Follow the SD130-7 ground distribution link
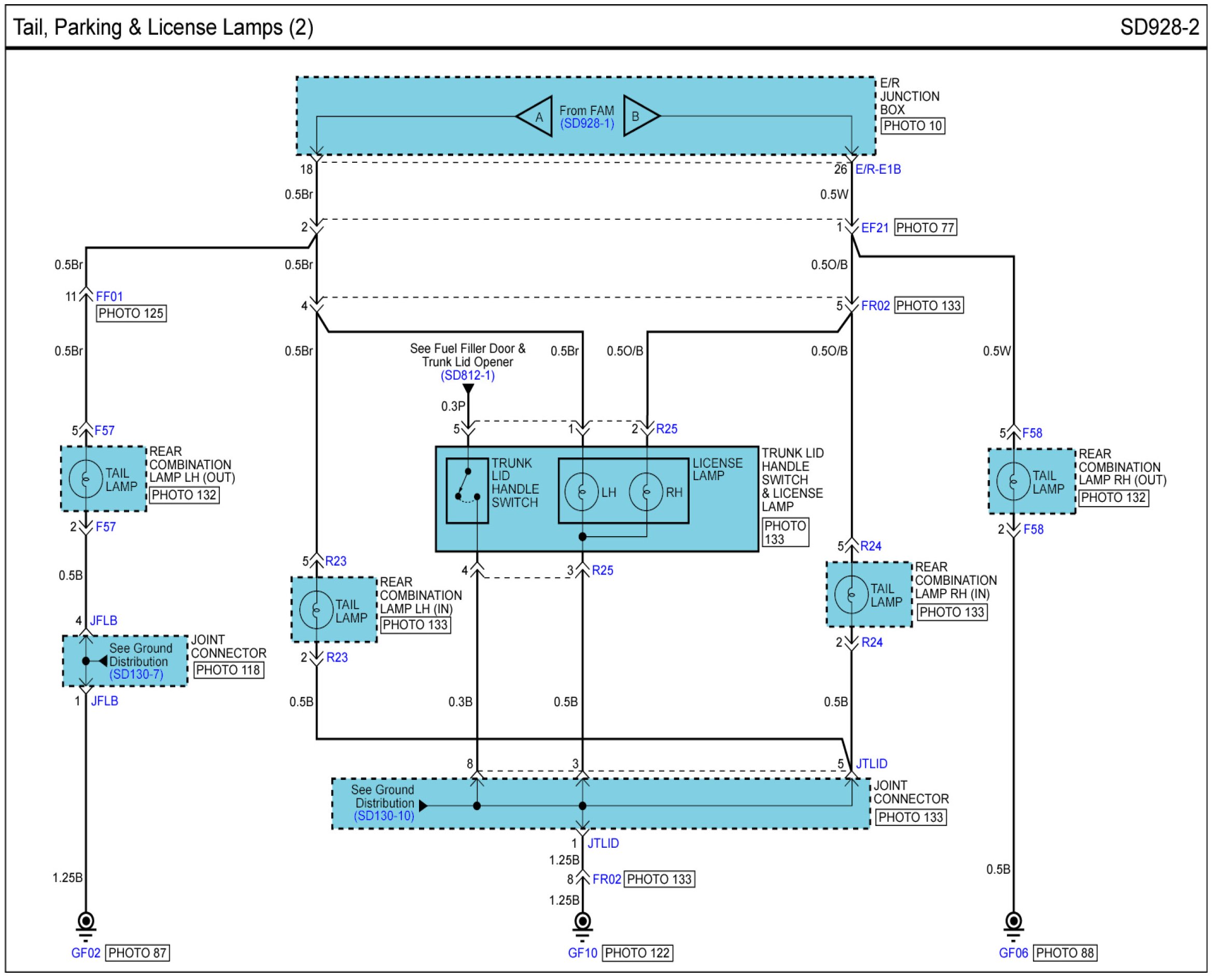Viewport: 1215px width, 980px height. [x=136, y=675]
